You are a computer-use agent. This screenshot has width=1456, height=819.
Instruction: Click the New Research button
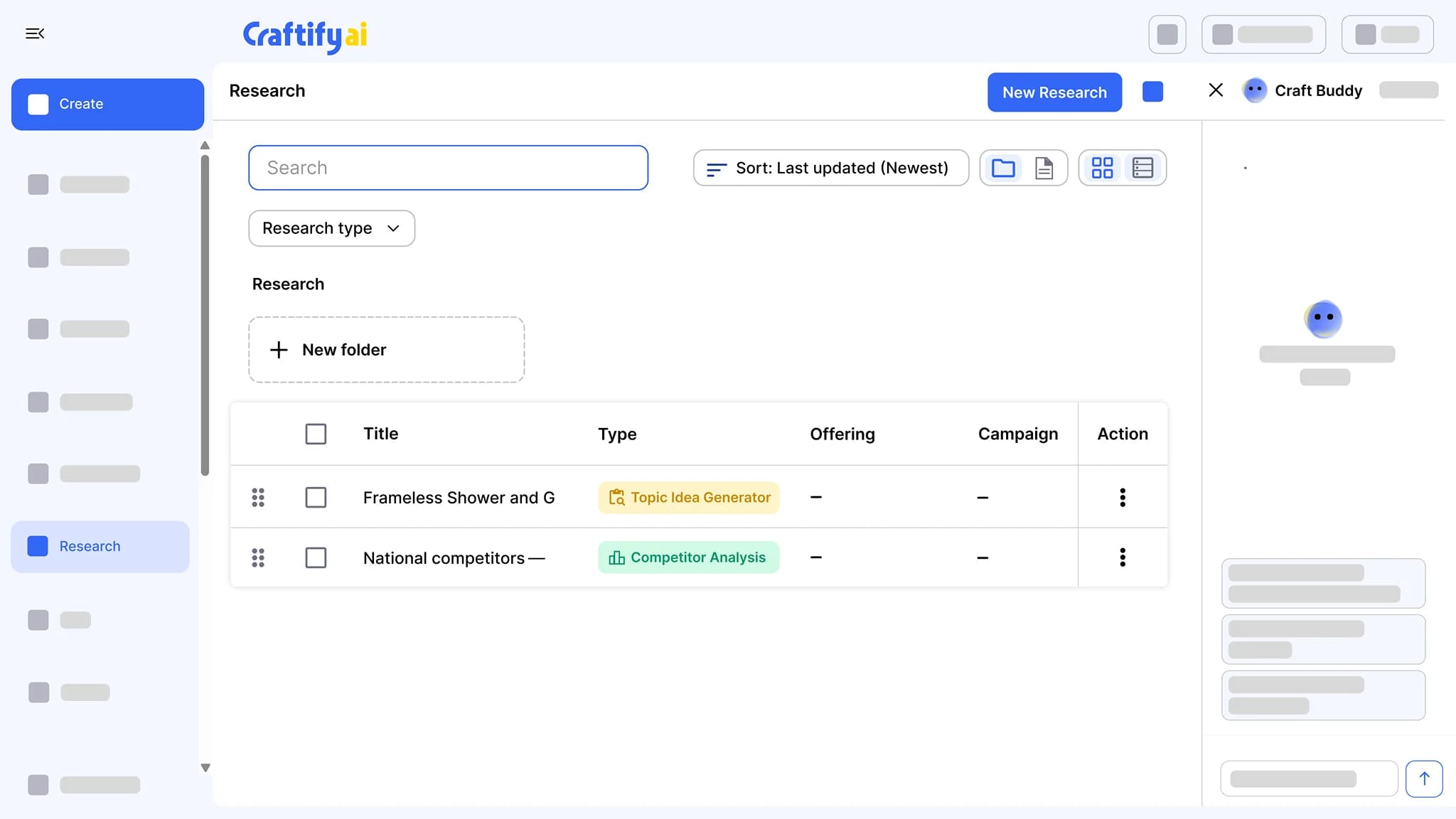tap(1054, 92)
